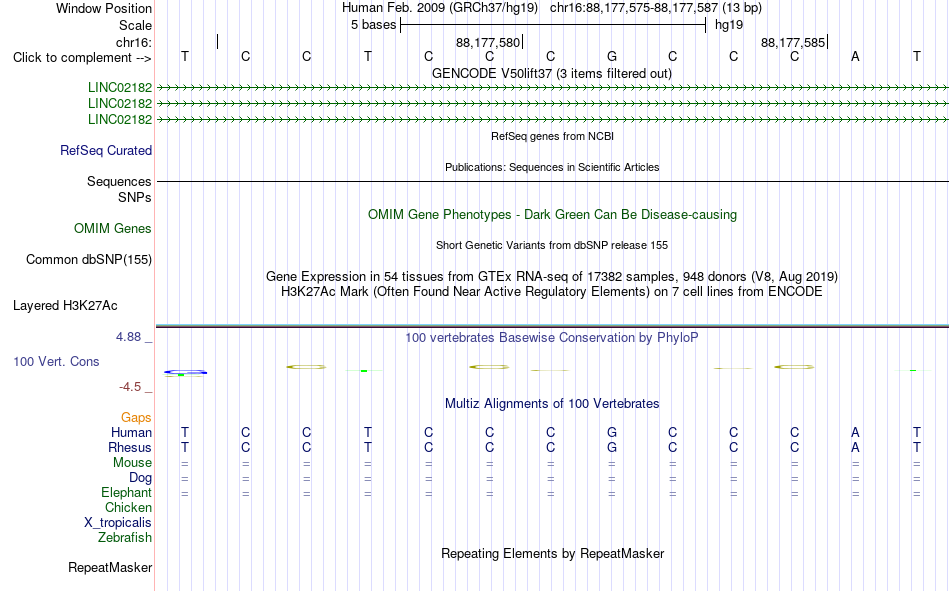Click the Window Position label
The image size is (950, 591).
click(104, 8)
